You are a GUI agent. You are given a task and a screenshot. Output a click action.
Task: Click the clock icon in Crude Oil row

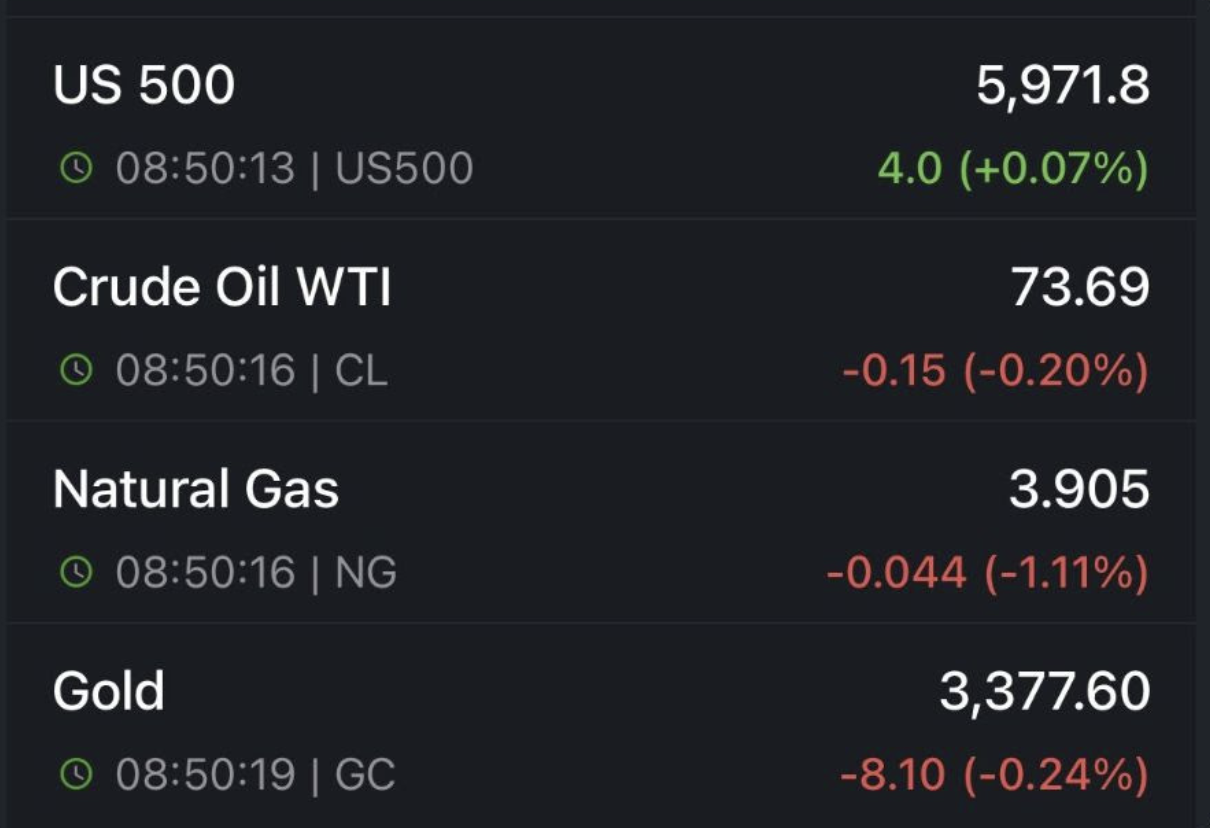tap(76, 371)
